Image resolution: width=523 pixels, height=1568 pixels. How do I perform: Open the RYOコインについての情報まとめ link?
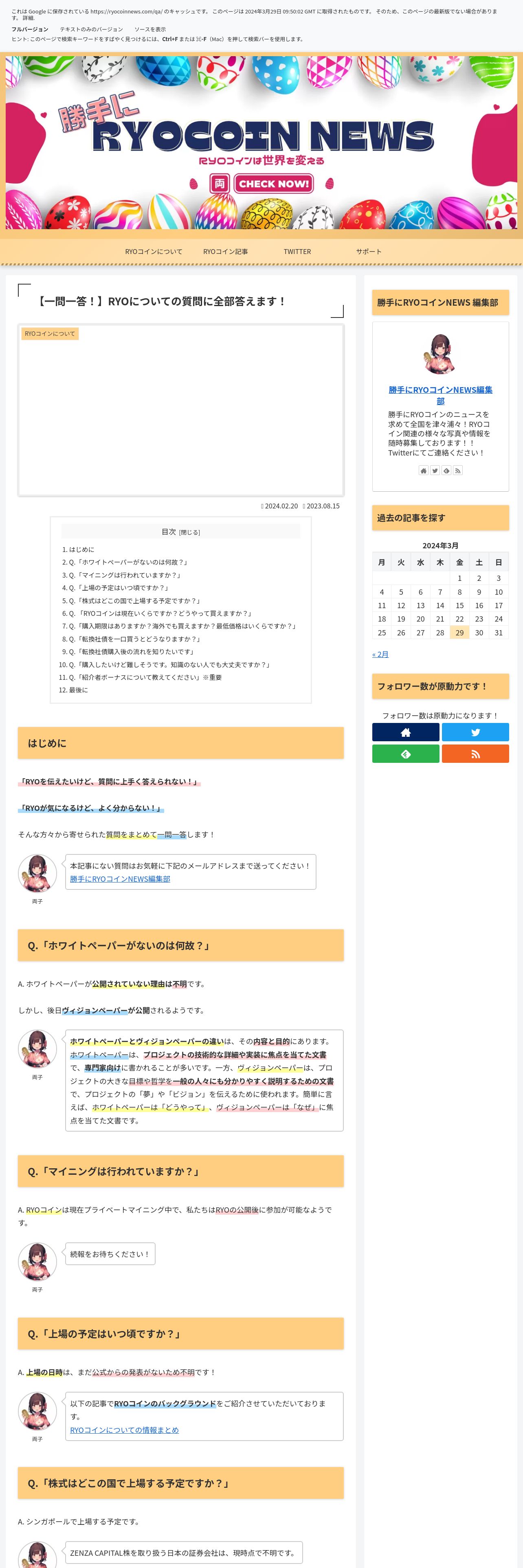[x=124, y=1430]
